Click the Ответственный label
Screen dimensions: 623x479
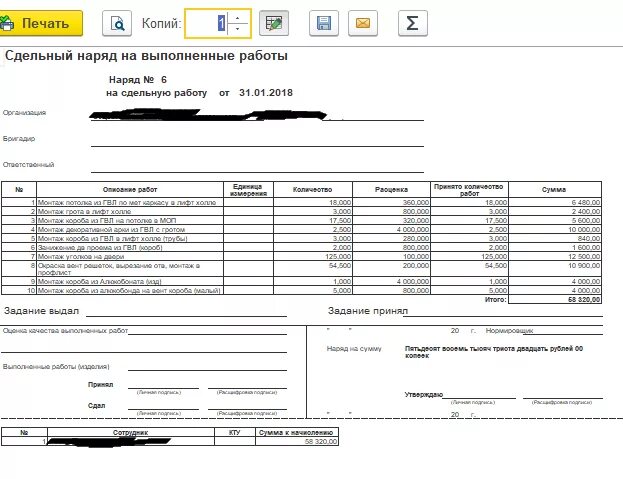click(x=28, y=164)
